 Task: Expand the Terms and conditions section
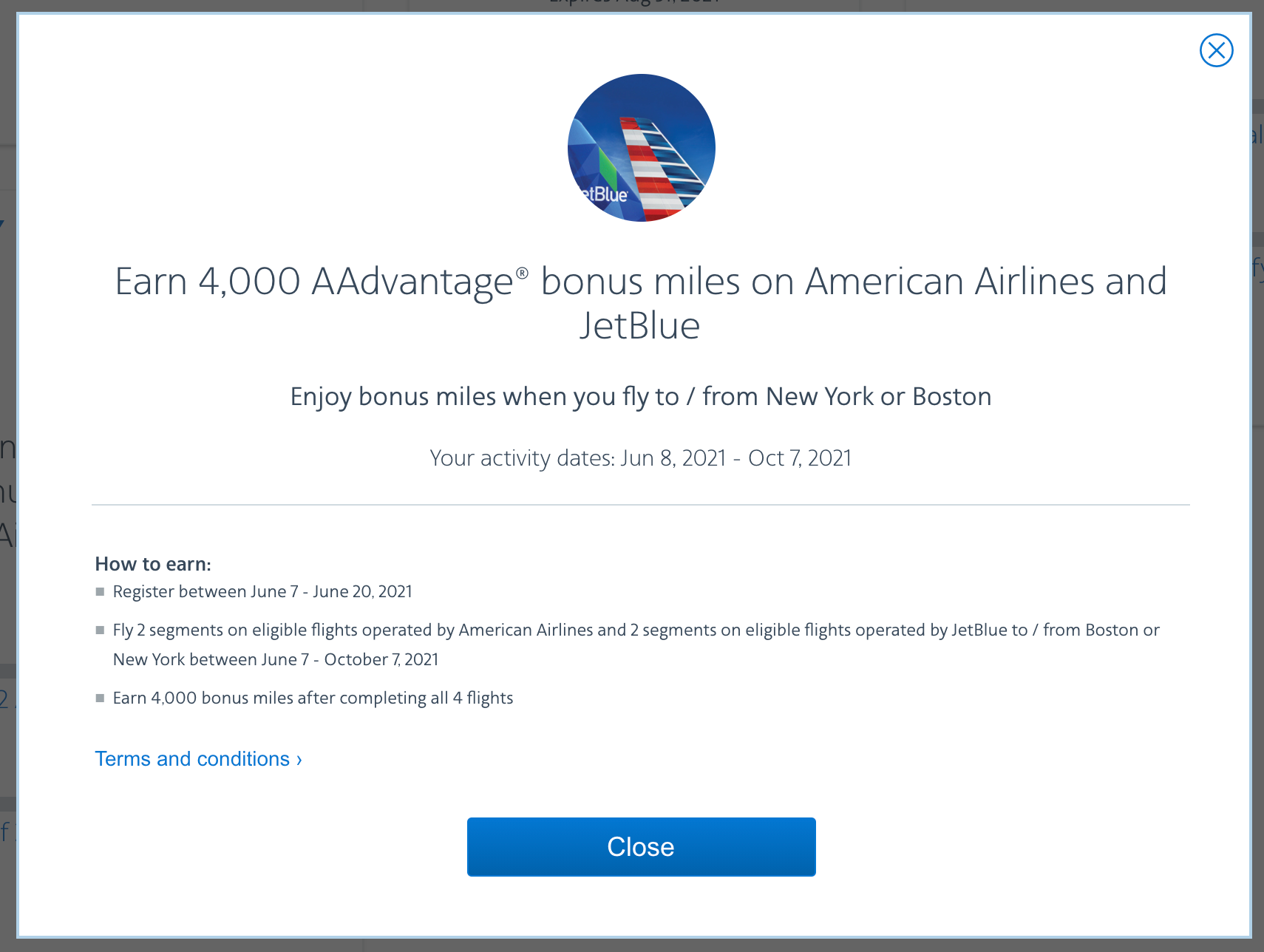pyautogui.click(x=197, y=758)
